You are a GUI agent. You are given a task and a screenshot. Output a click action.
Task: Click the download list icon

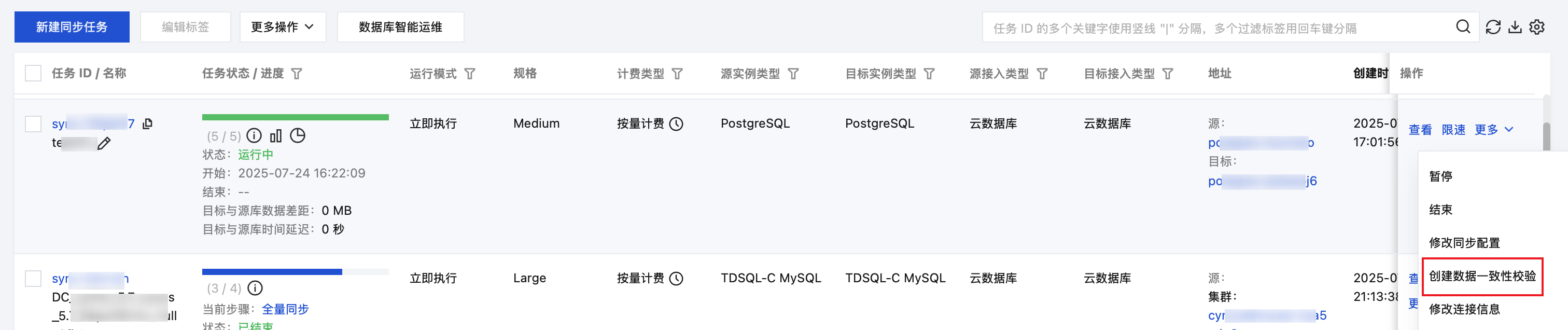pos(1515,27)
